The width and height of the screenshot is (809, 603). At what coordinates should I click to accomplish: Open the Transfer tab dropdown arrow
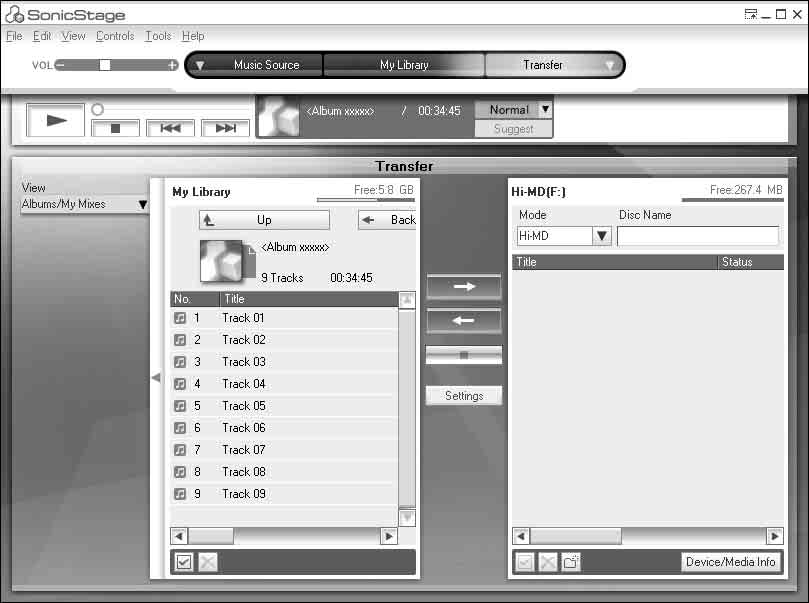point(610,66)
